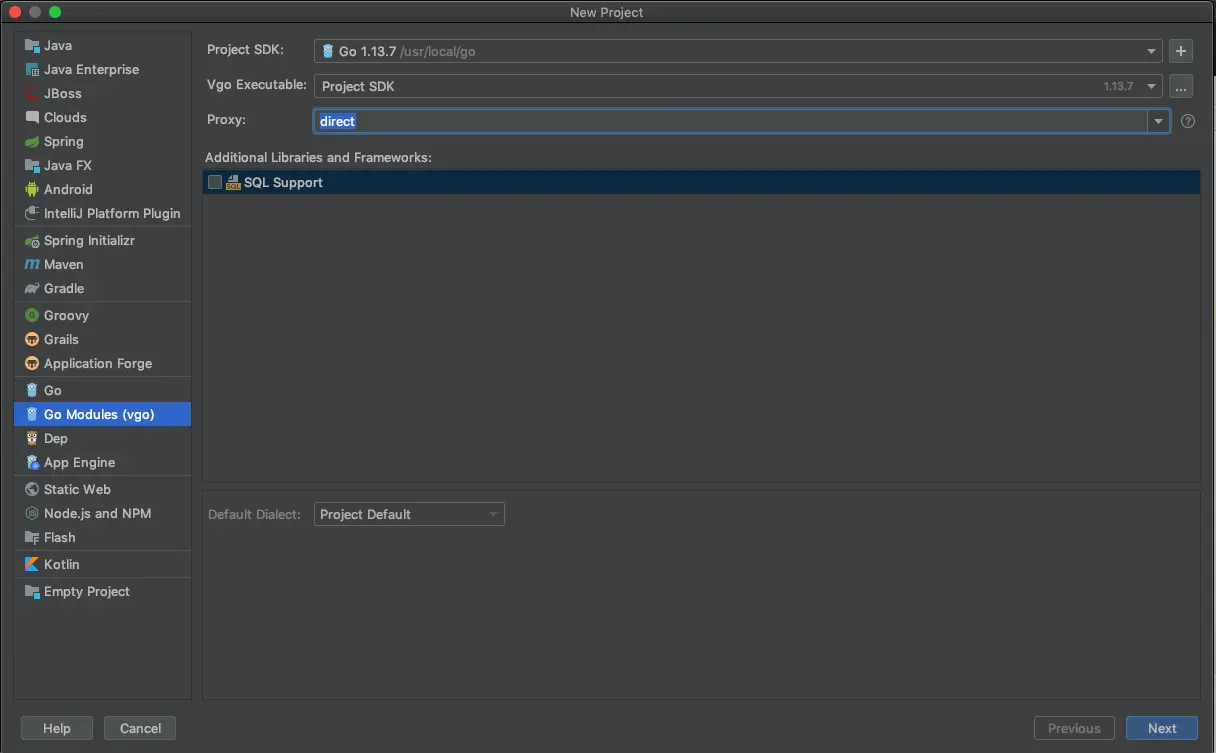Viewport: 1216px width, 753px height.
Task: Click the Static Web globe icon
Action: 32,489
